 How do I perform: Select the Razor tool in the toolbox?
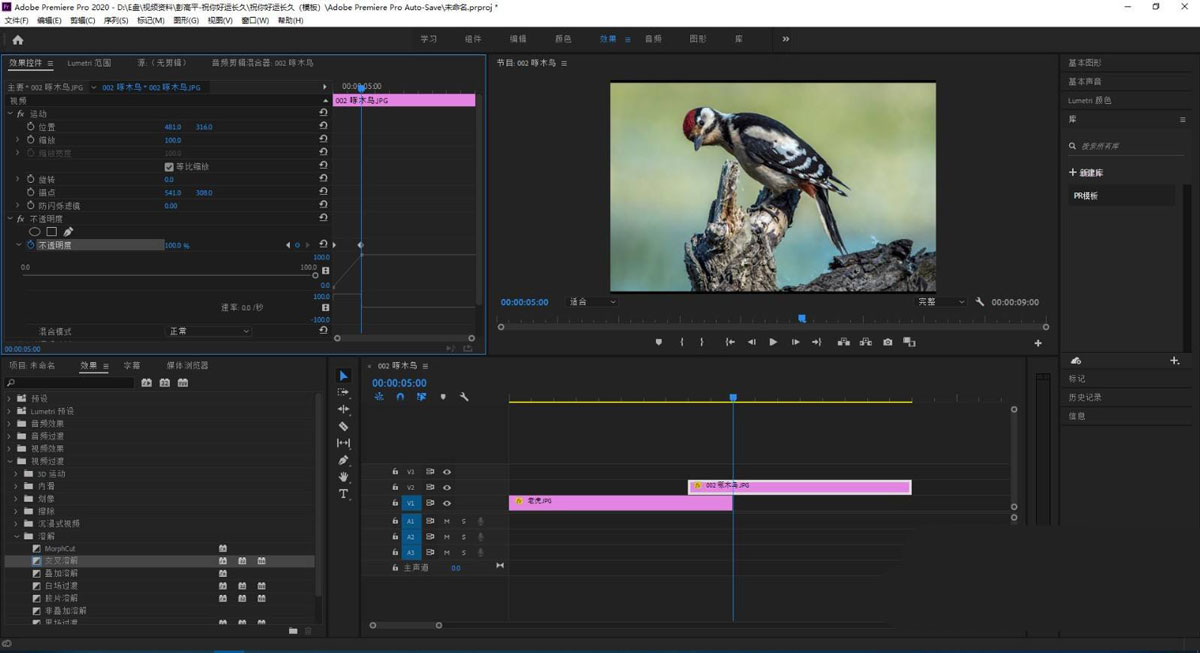click(x=344, y=426)
